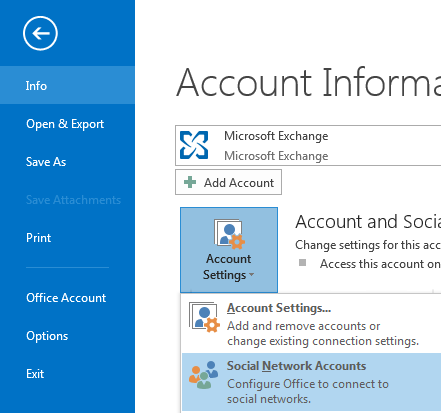The height and width of the screenshot is (413, 441).
Task: Click the 'Change settings for this acc' text
Action: tap(368, 245)
